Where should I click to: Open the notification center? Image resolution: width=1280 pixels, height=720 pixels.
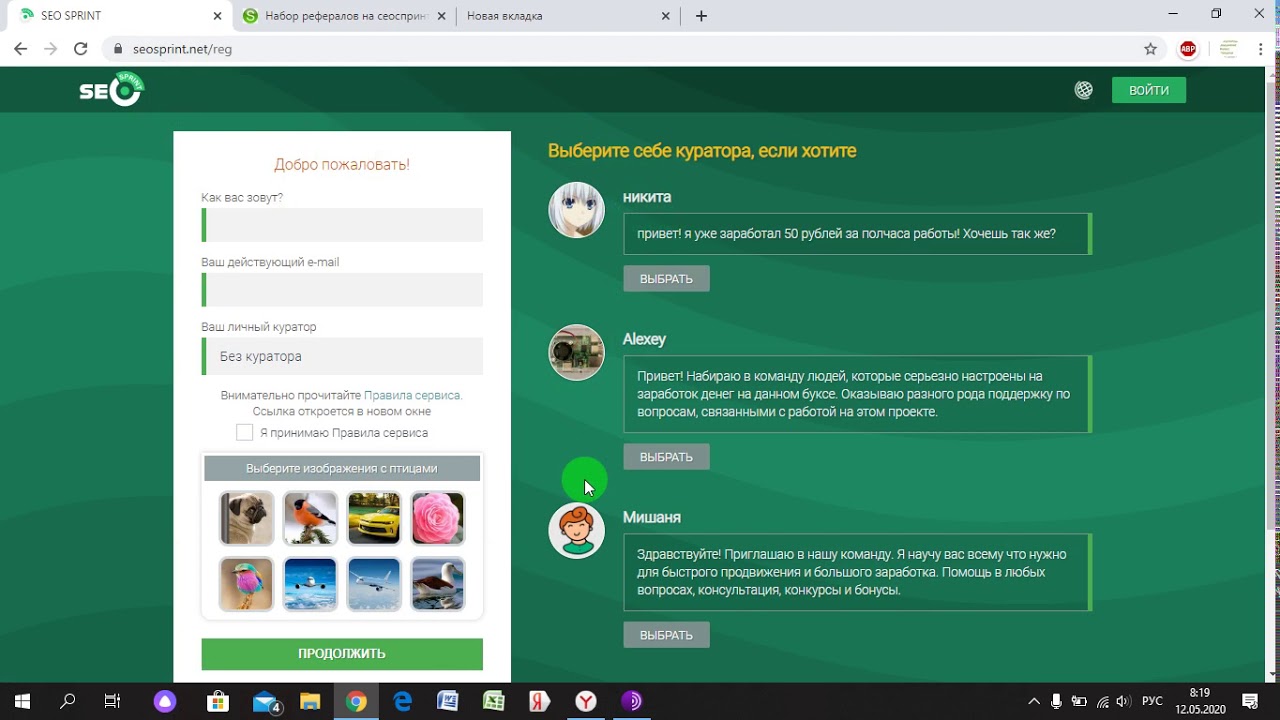click(1250, 701)
